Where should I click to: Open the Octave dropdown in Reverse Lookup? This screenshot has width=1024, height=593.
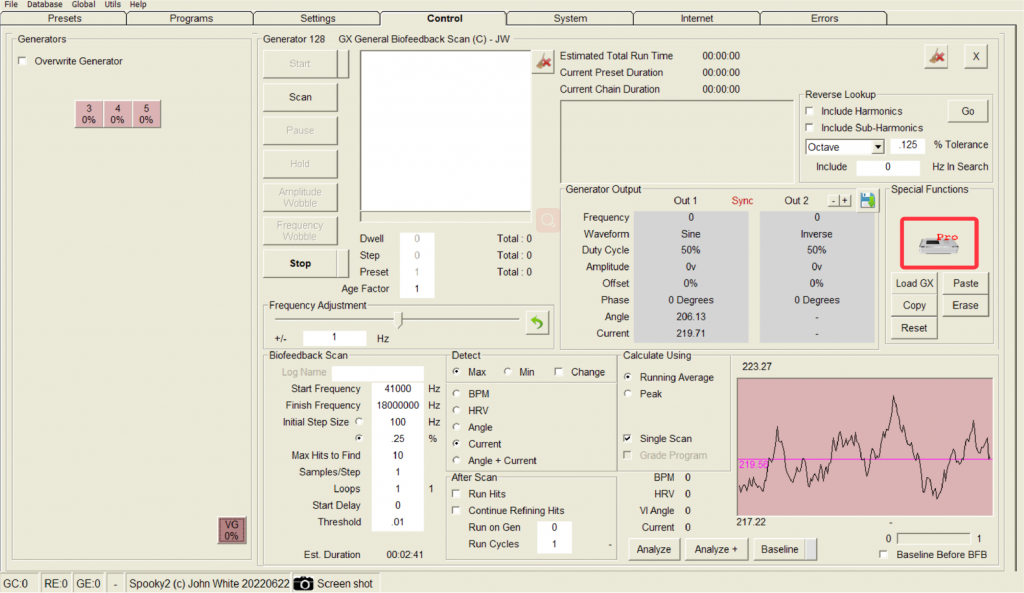877,147
